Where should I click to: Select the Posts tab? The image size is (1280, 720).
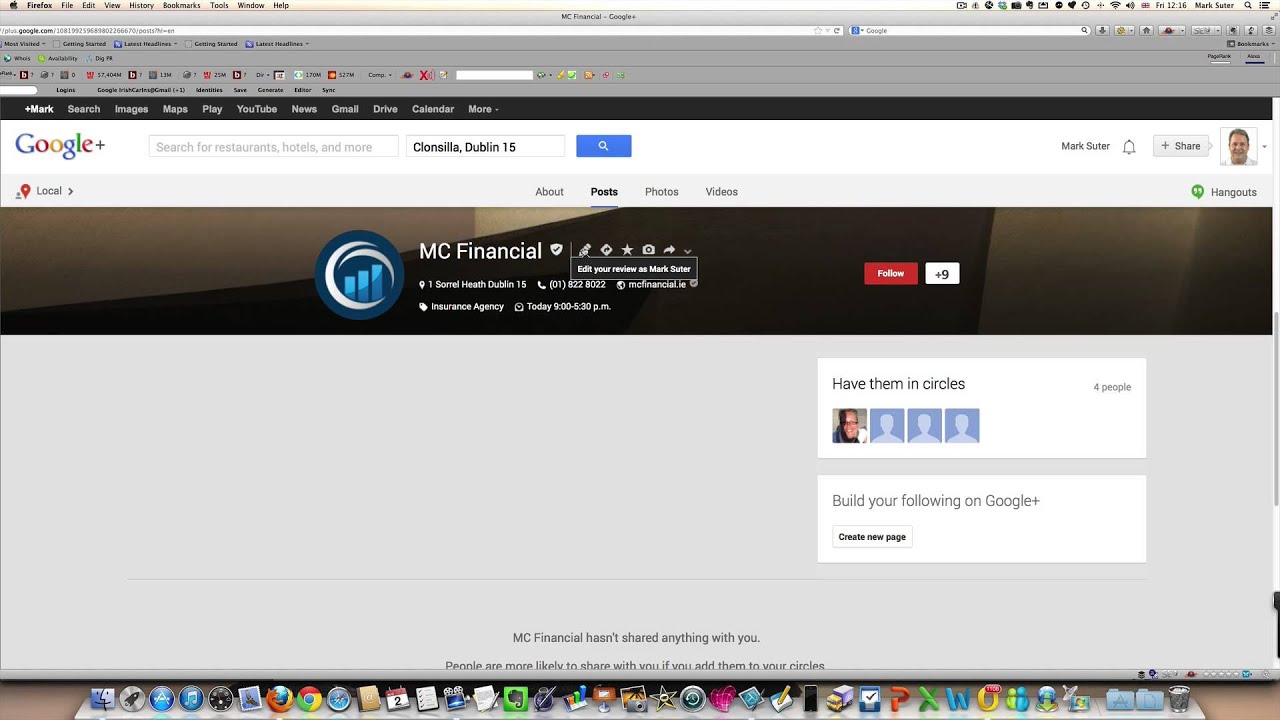coord(604,192)
